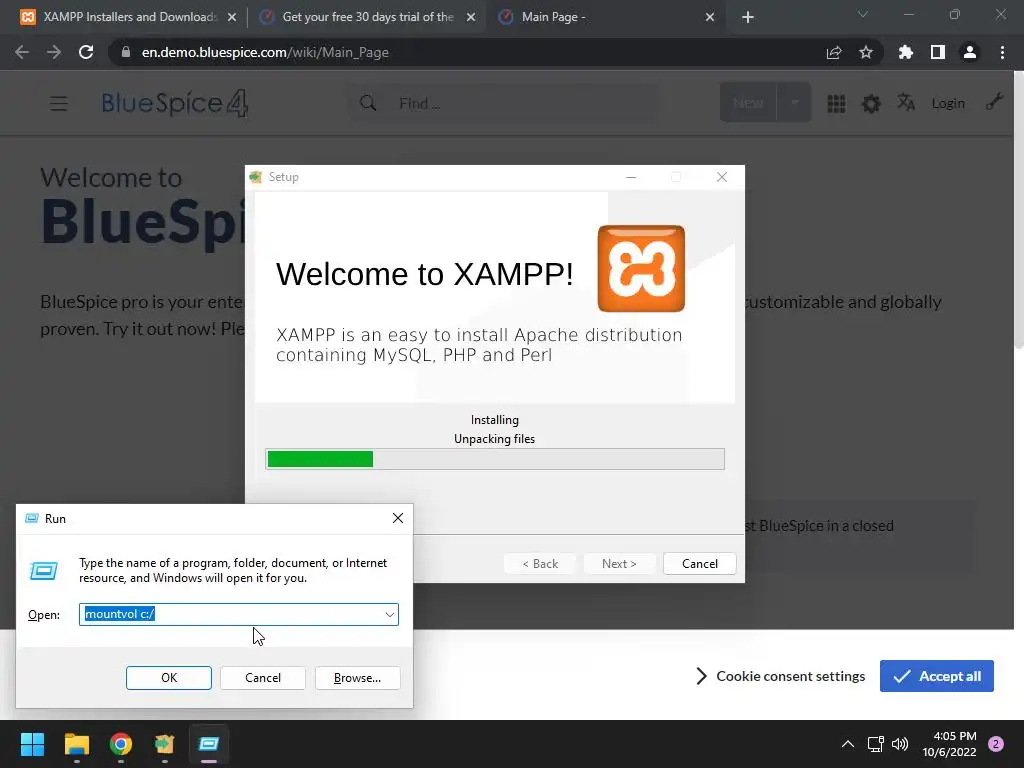Close the Run dialog
The image size is (1024, 768).
398,519
